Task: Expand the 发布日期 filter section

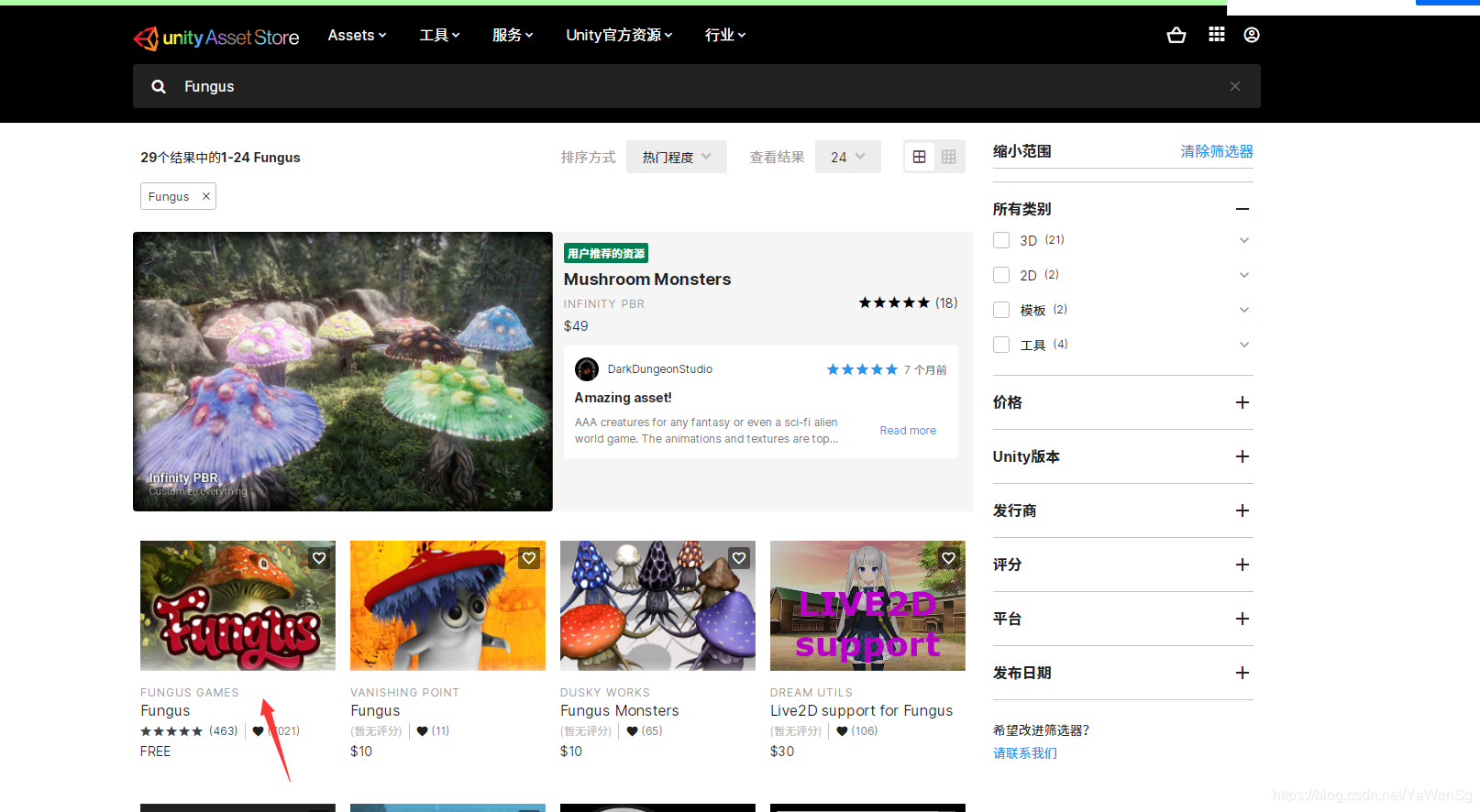Action: coord(1243,673)
